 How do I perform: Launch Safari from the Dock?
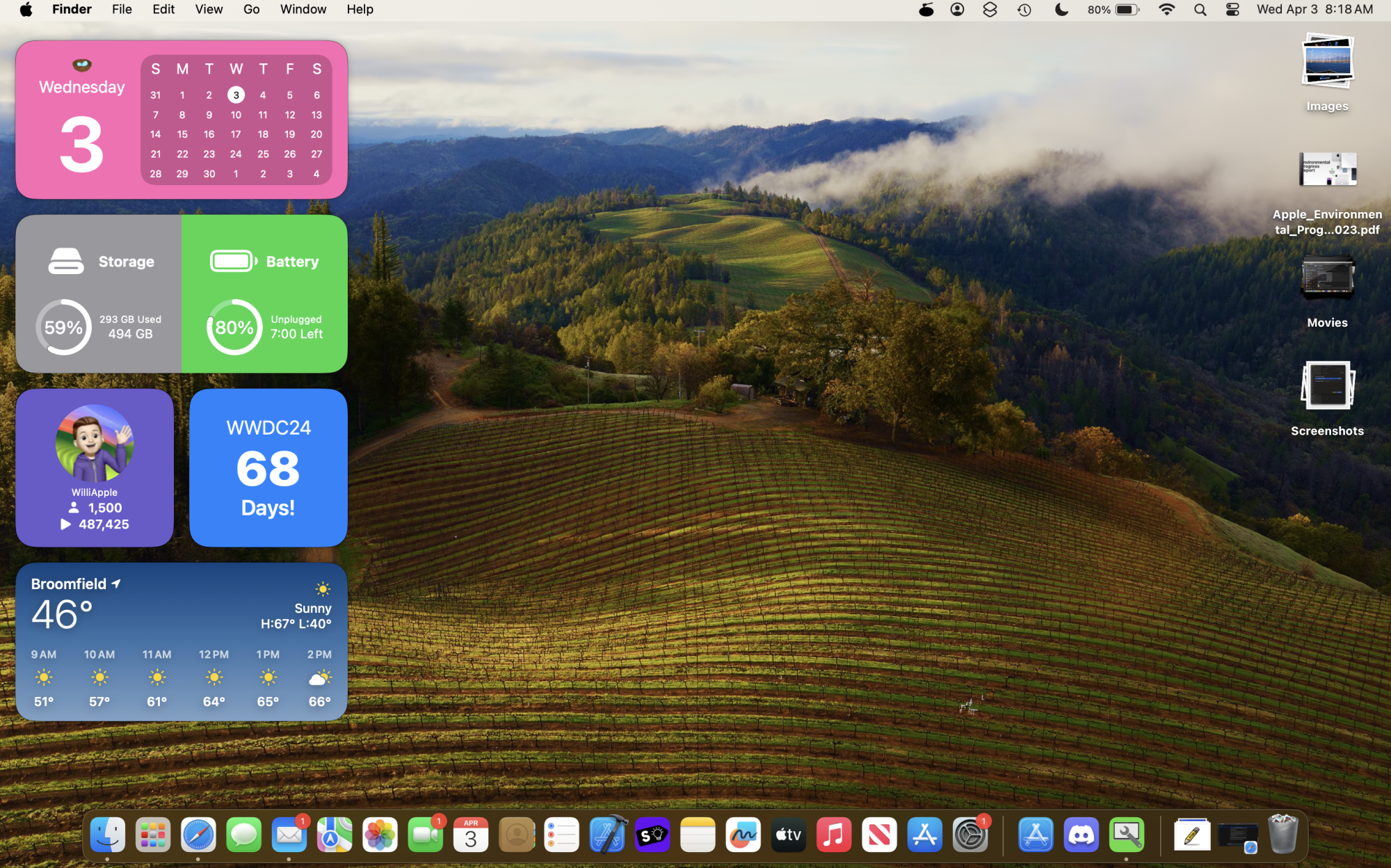(198, 835)
